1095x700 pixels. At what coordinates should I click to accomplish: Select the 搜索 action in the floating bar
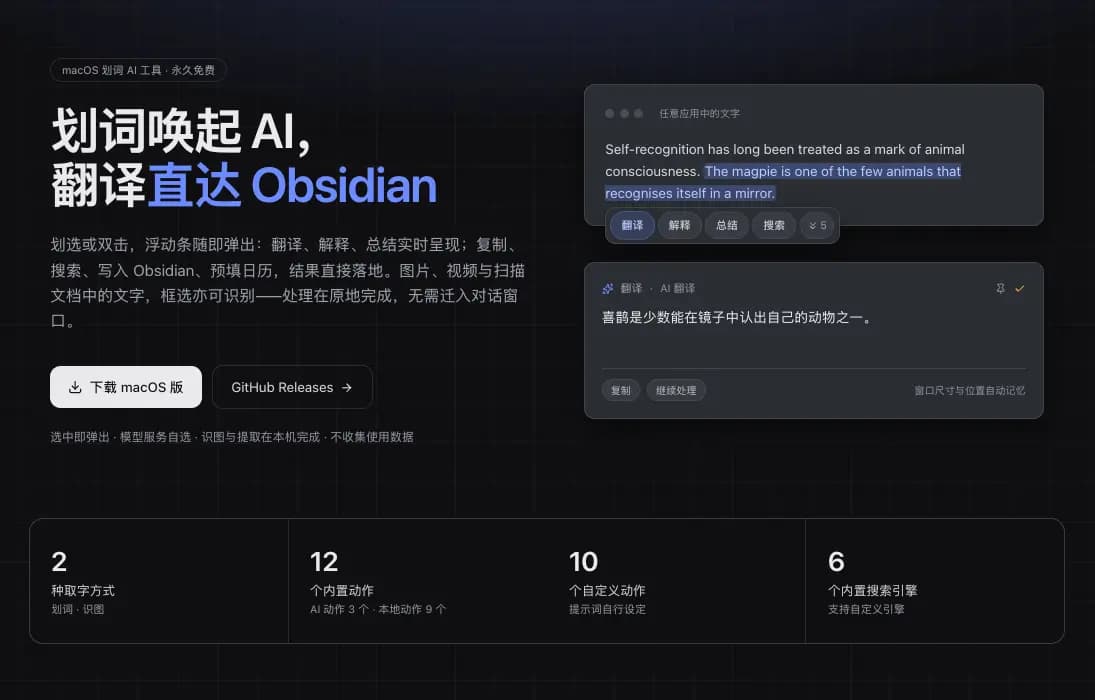click(x=774, y=225)
